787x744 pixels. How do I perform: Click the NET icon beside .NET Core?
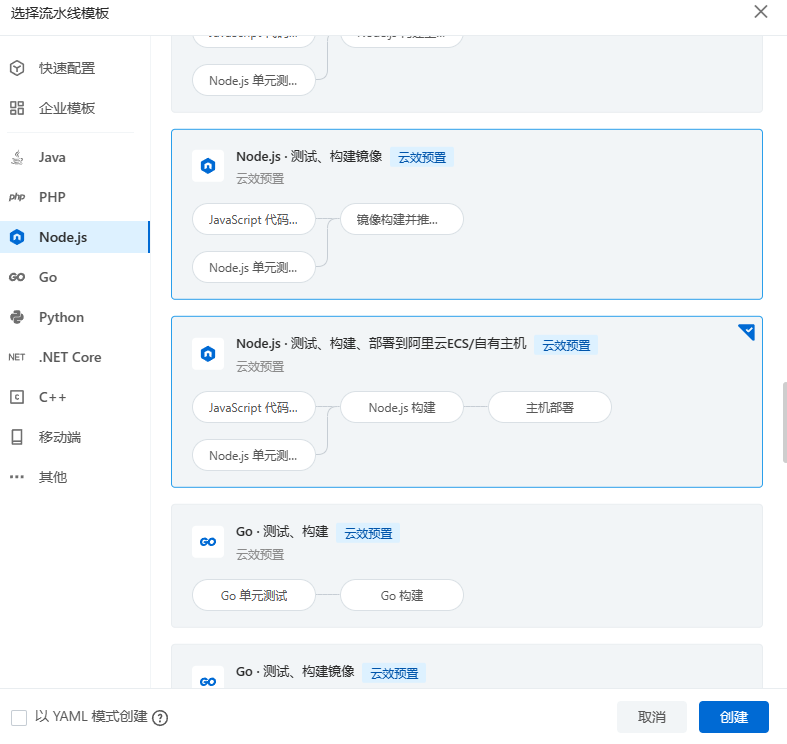[x=17, y=357]
